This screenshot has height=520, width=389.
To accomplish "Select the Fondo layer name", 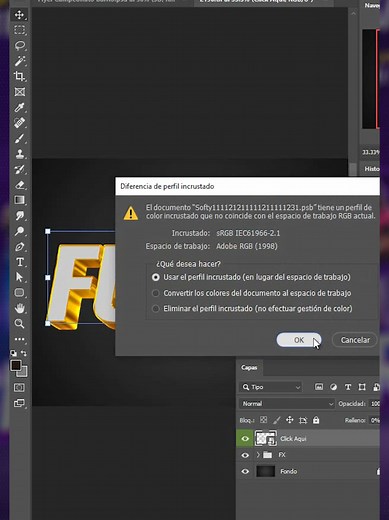I will pyautogui.click(x=289, y=471).
